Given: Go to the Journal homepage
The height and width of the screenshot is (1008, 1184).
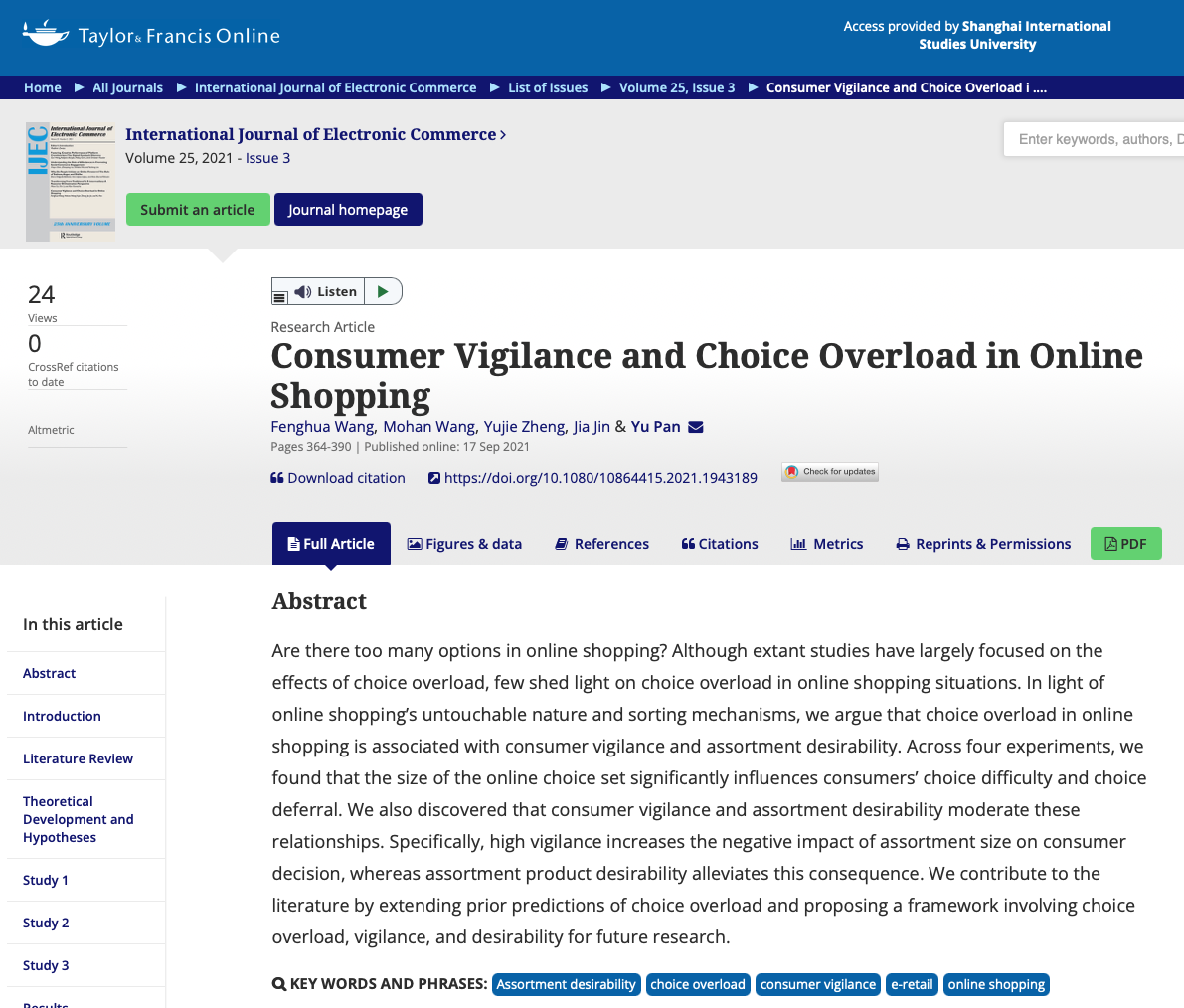Looking at the screenshot, I should point(348,210).
